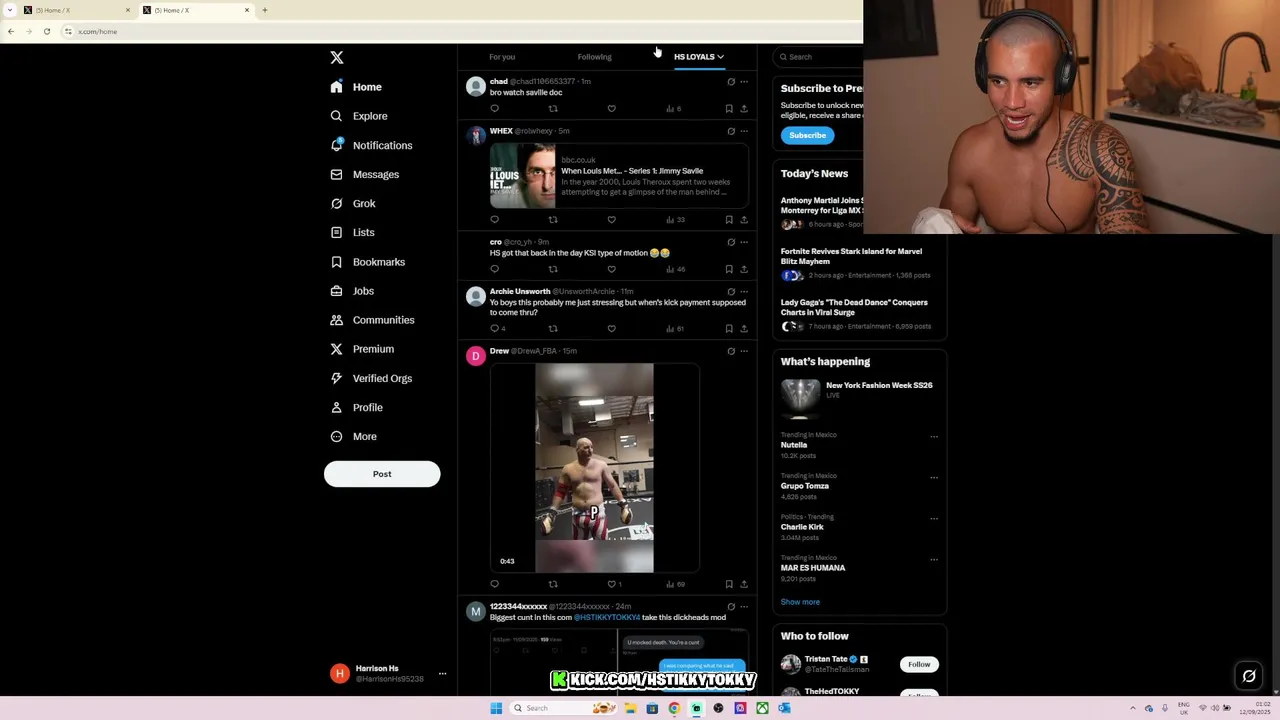1280x720 pixels.
Task: Open Lists in the sidebar
Action: 352,232
